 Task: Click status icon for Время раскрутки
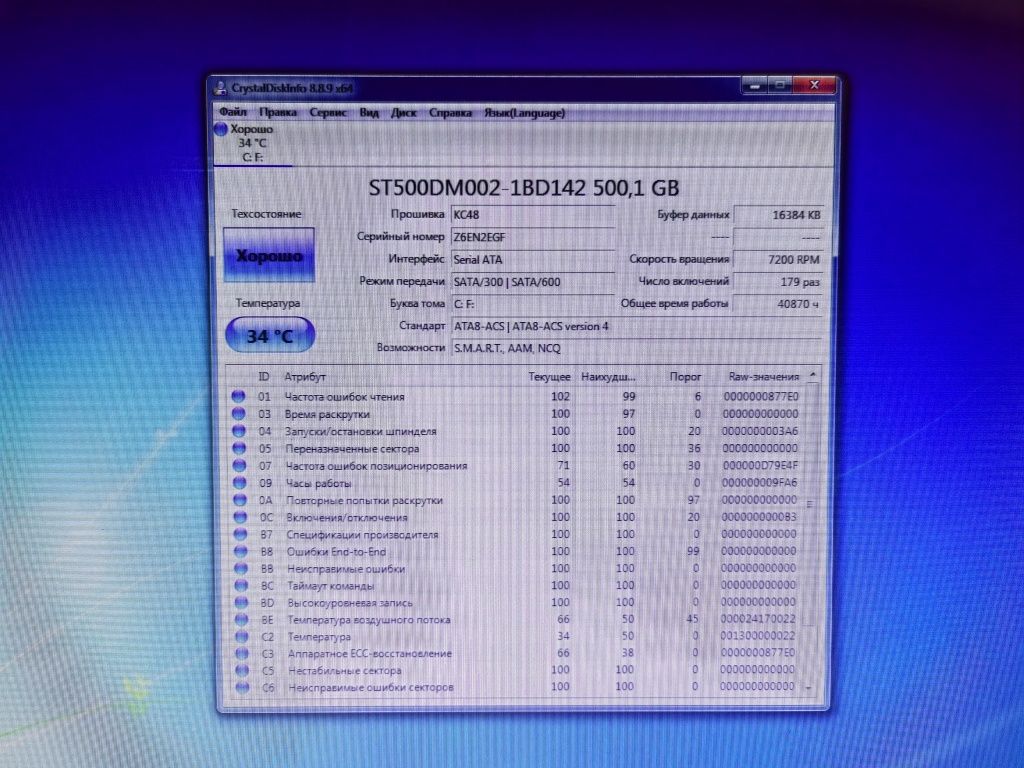tap(238, 413)
